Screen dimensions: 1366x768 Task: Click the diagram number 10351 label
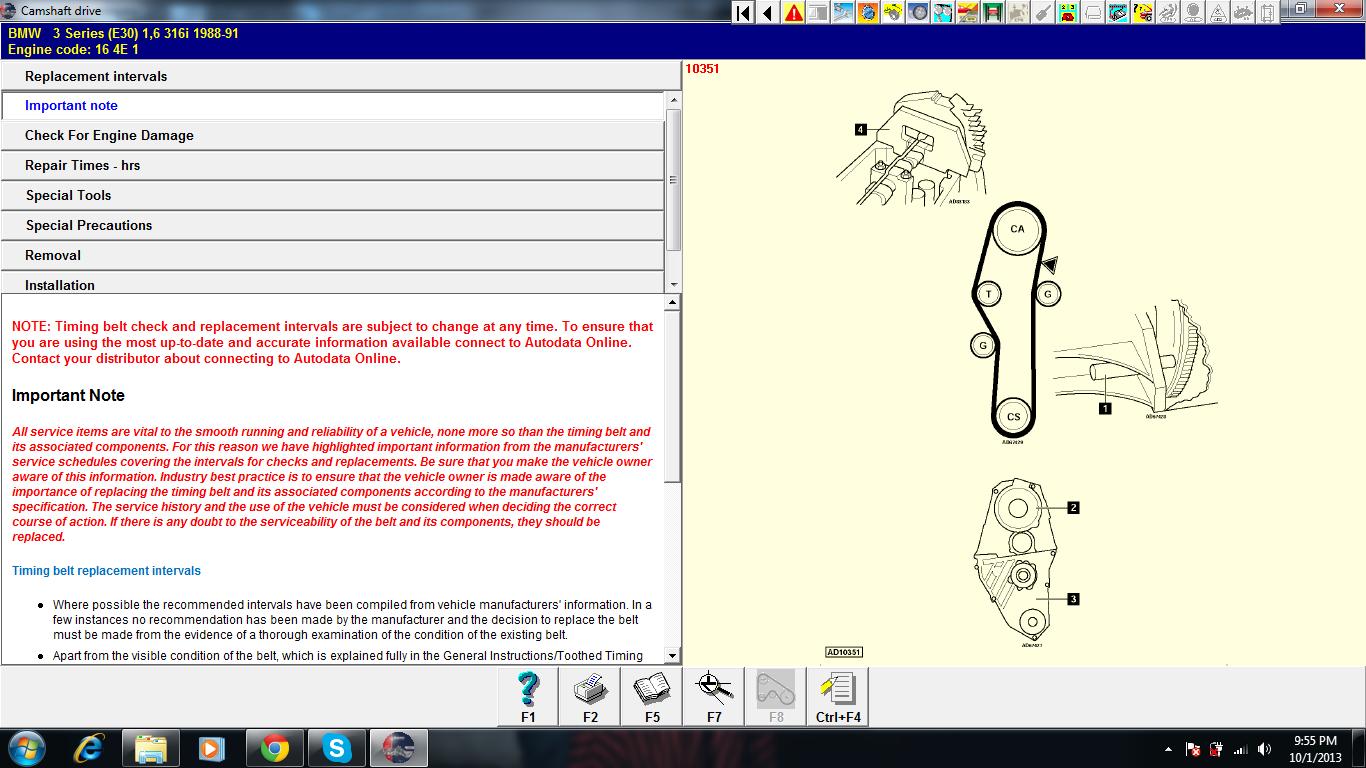702,69
